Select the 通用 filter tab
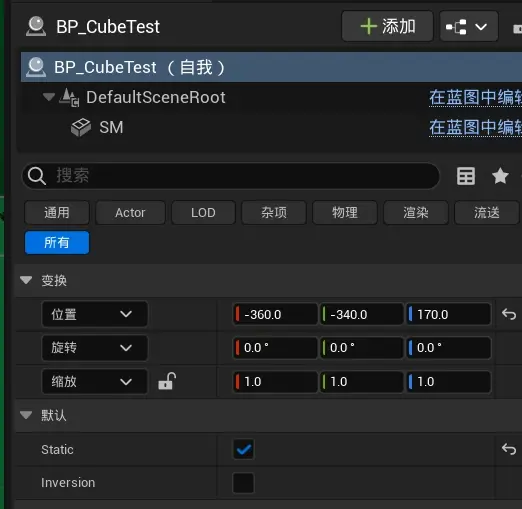Viewport: 522px width, 509px height. point(57,212)
